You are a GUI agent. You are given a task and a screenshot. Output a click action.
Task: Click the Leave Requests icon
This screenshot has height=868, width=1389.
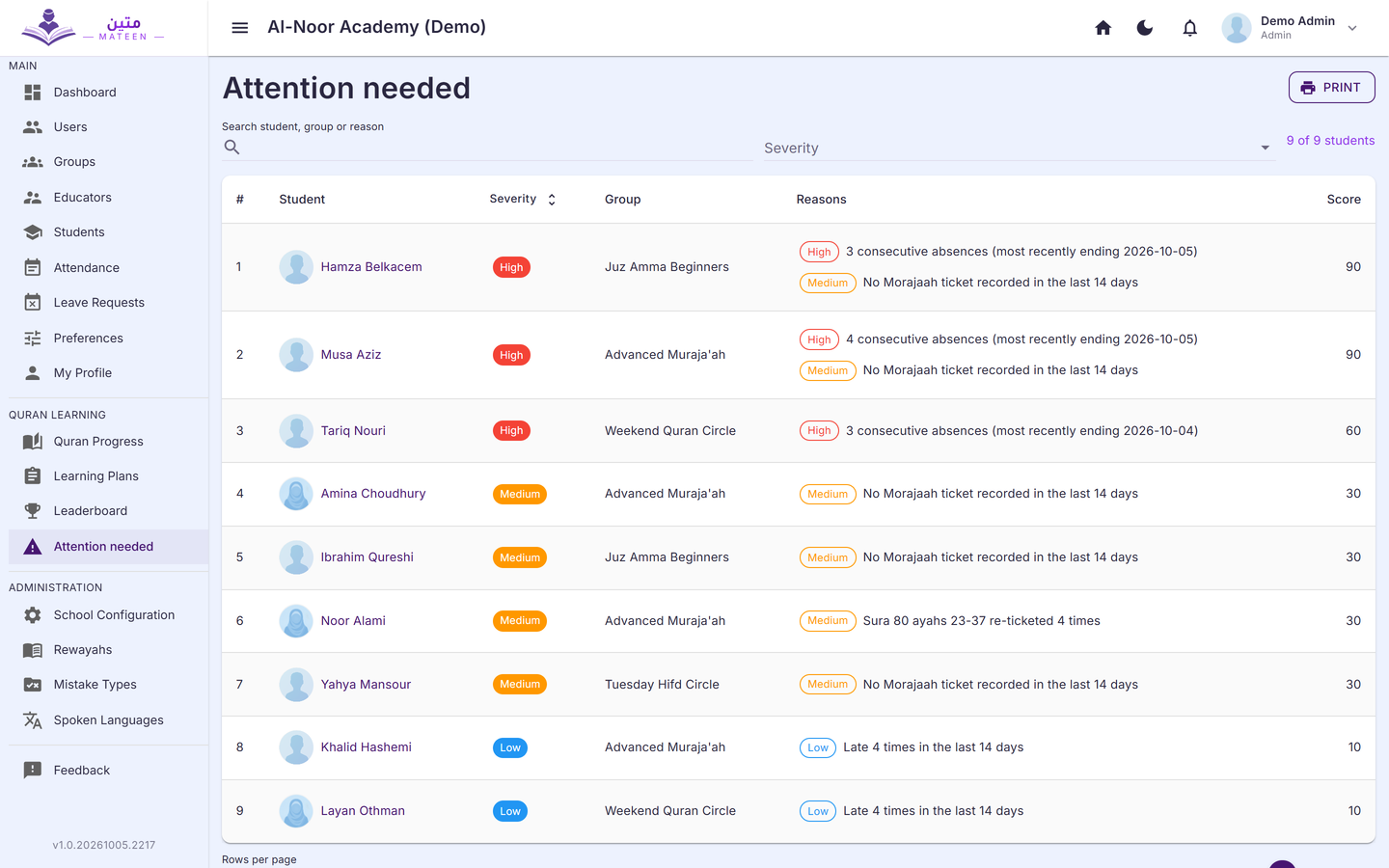tap(33, 303)
